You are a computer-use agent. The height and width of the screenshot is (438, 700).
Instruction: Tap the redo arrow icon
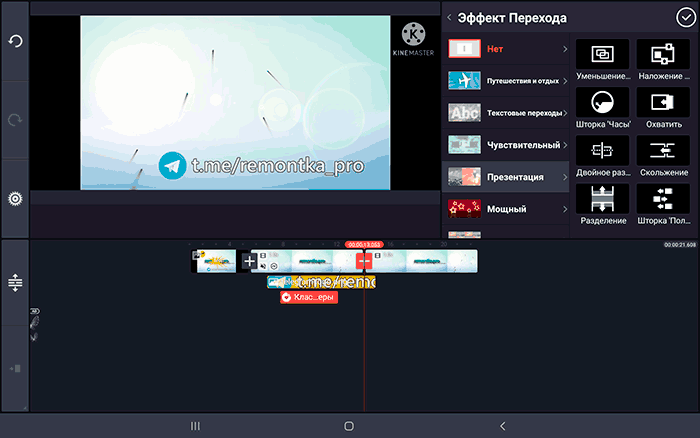15,120
